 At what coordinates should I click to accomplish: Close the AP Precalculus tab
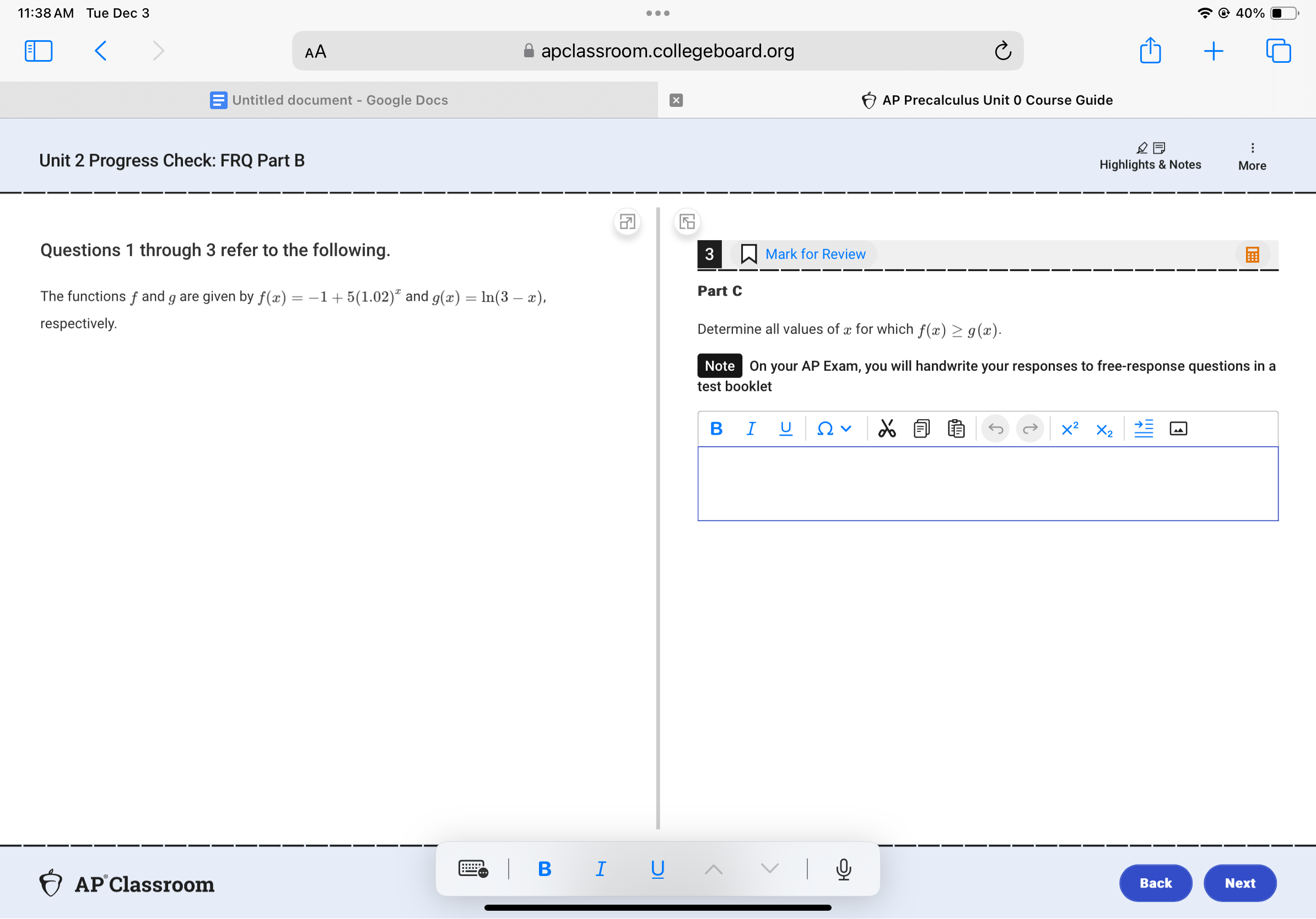pos(676,100)
